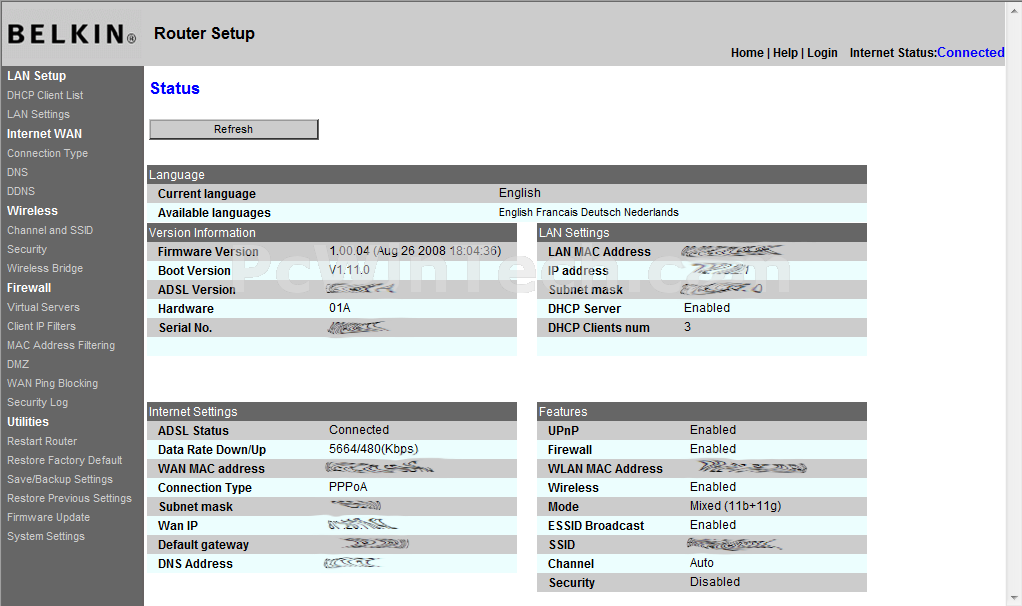Open MAC Address Filtering page

coord(61,345)
